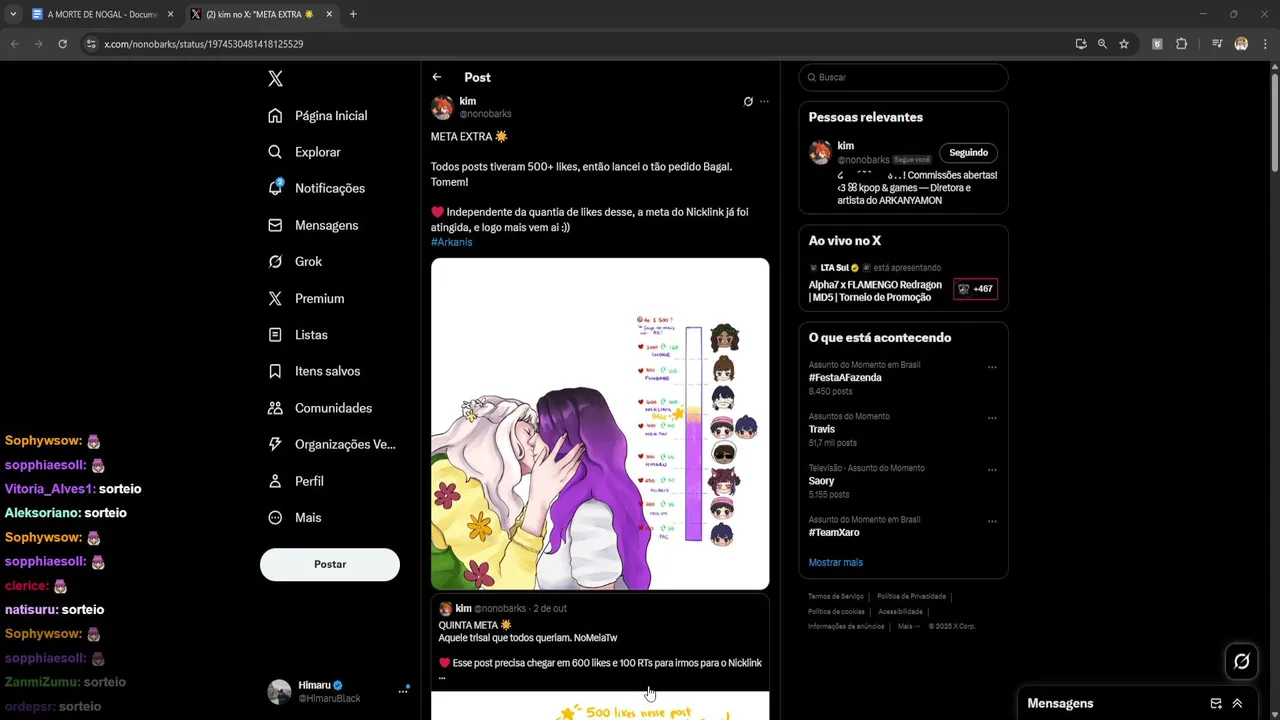Click the Postar button
1280x720 pixels.
point(330,564)
